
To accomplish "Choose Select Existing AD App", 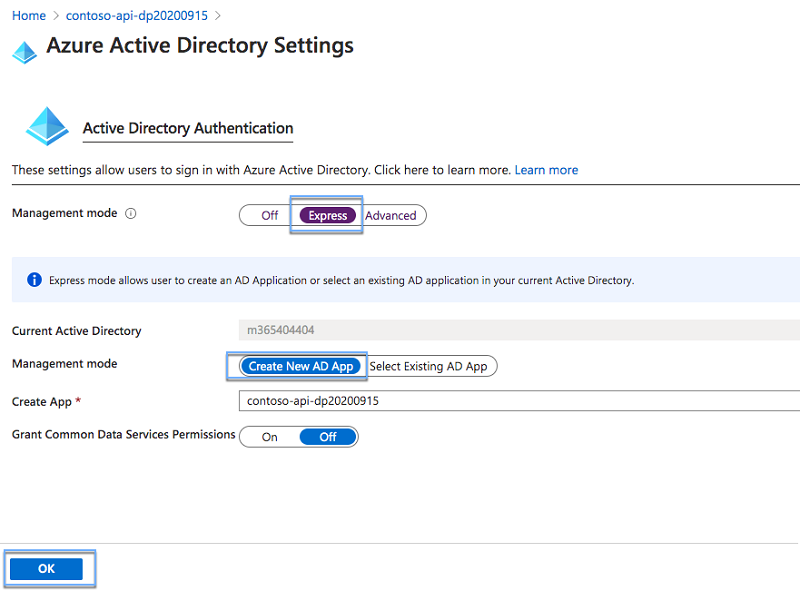I will click(432, 366).
